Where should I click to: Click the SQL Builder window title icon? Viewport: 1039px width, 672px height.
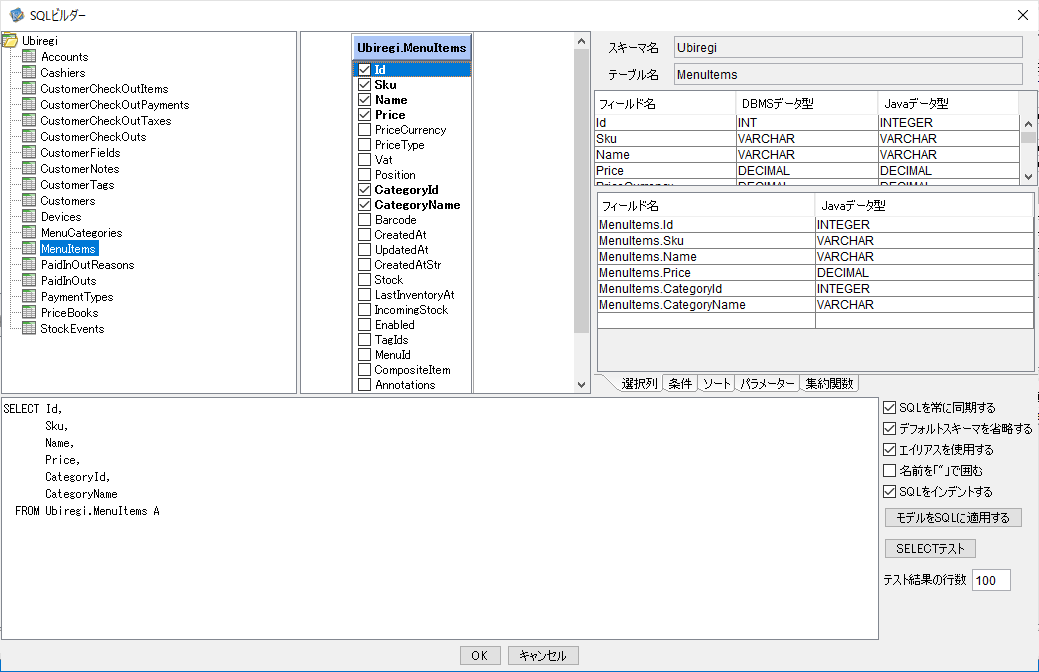[x=17, y=15]
